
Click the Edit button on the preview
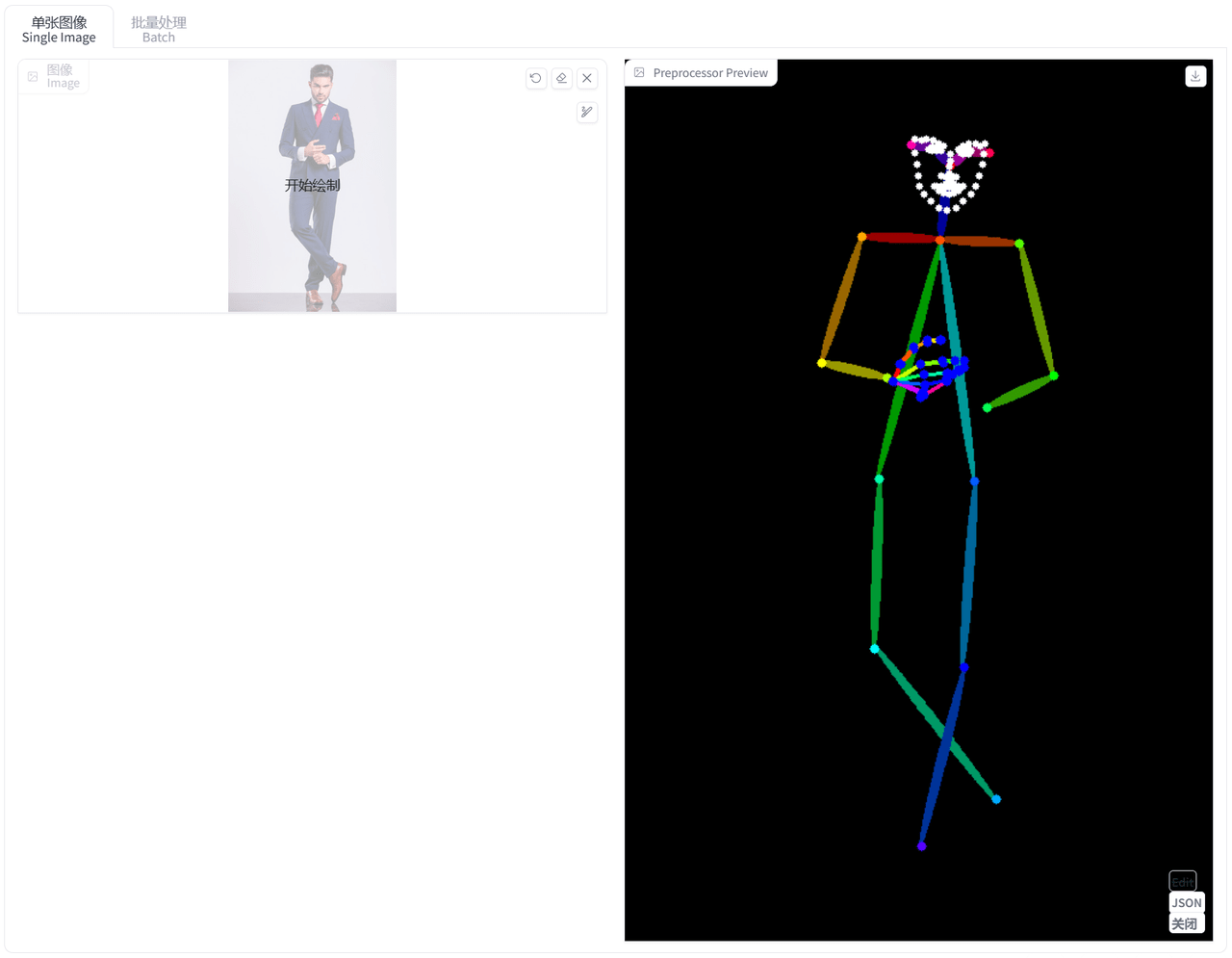tap(1182, 881)
